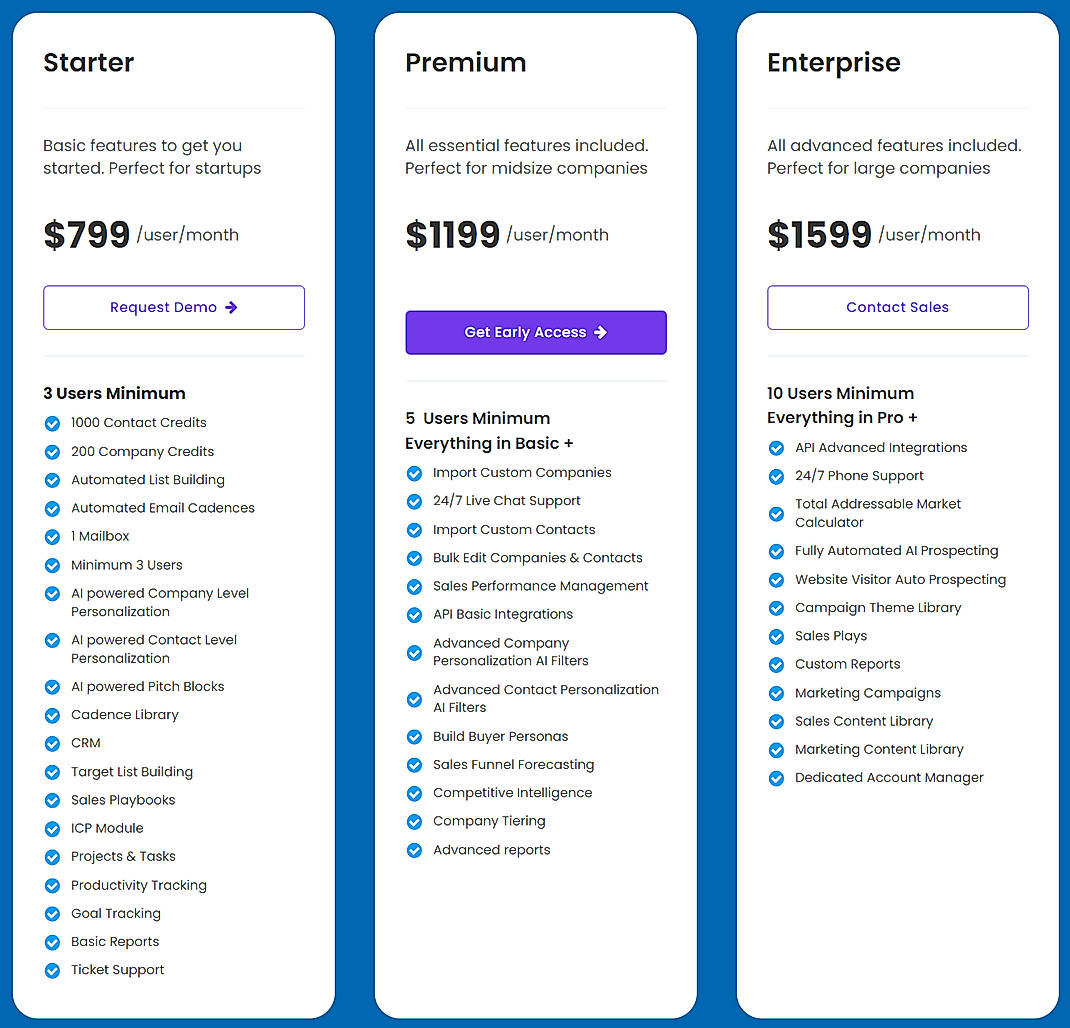Viewport: 1070px width, 1028px height.
Task: Click the $1199 per user price text
Action: click(452, 234)
